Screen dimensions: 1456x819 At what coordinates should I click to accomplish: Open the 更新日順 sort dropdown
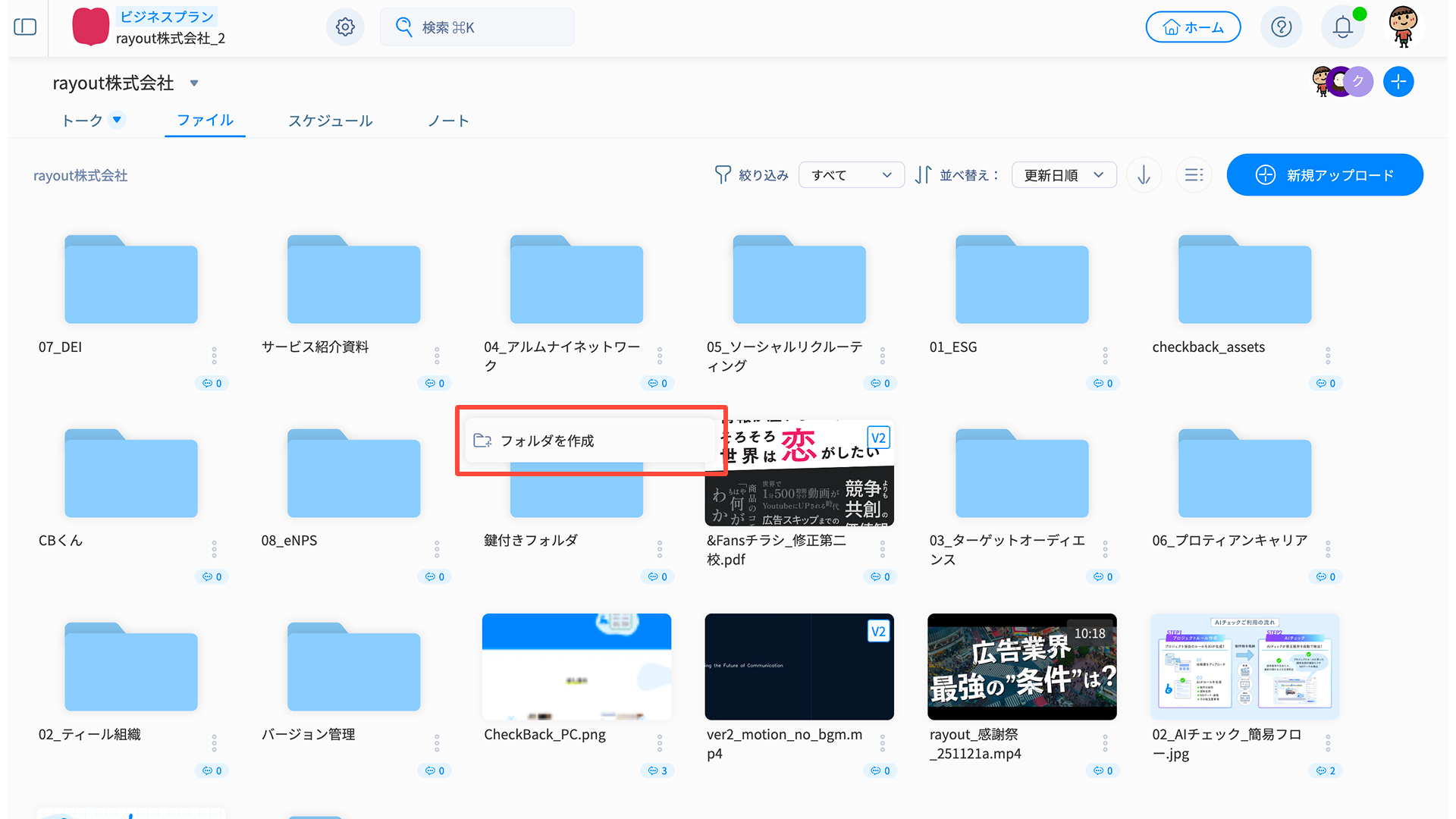(1064, 175)
